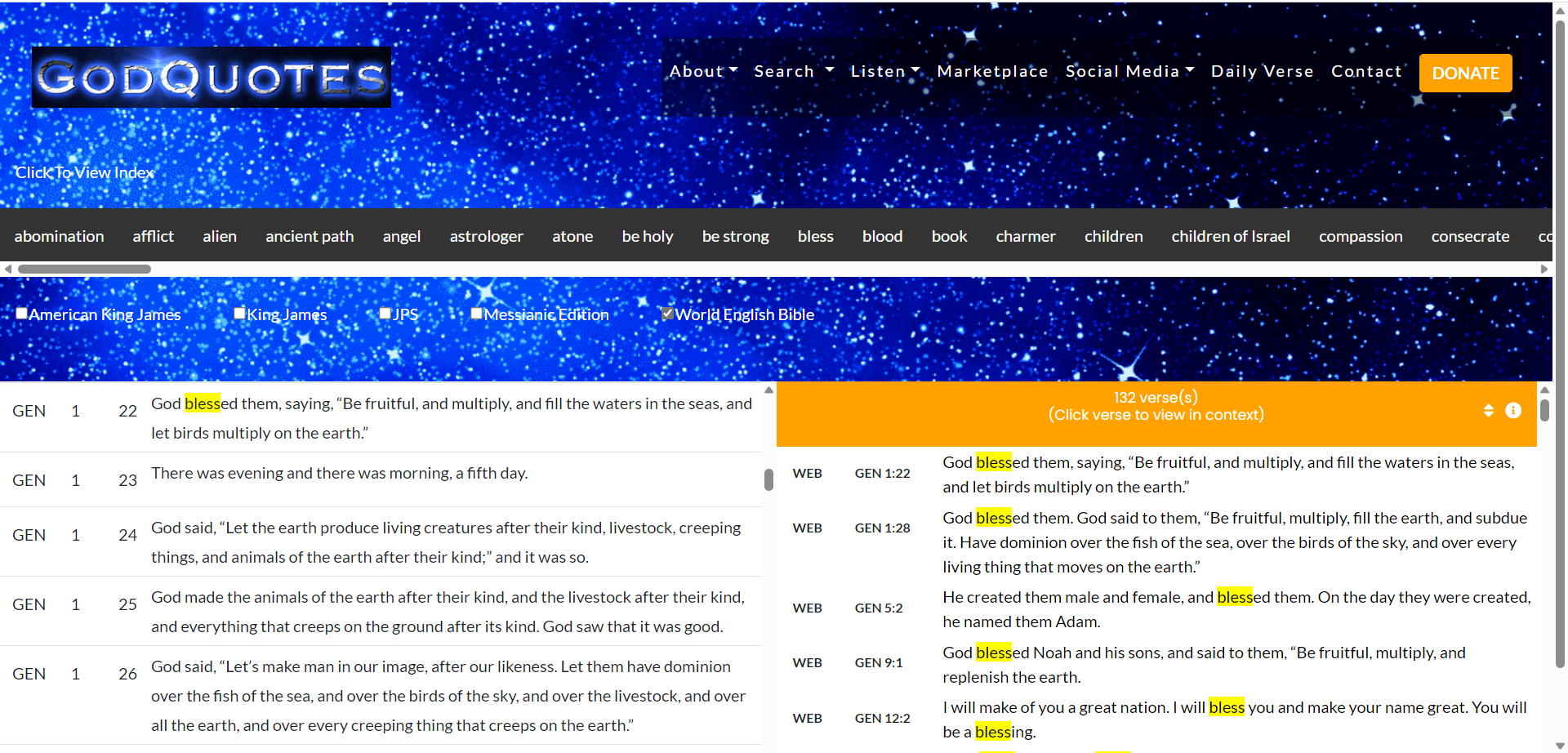Enable the American King James checkbox
The width and height of the screenshot is (1568, 753).
coord(22,314)
